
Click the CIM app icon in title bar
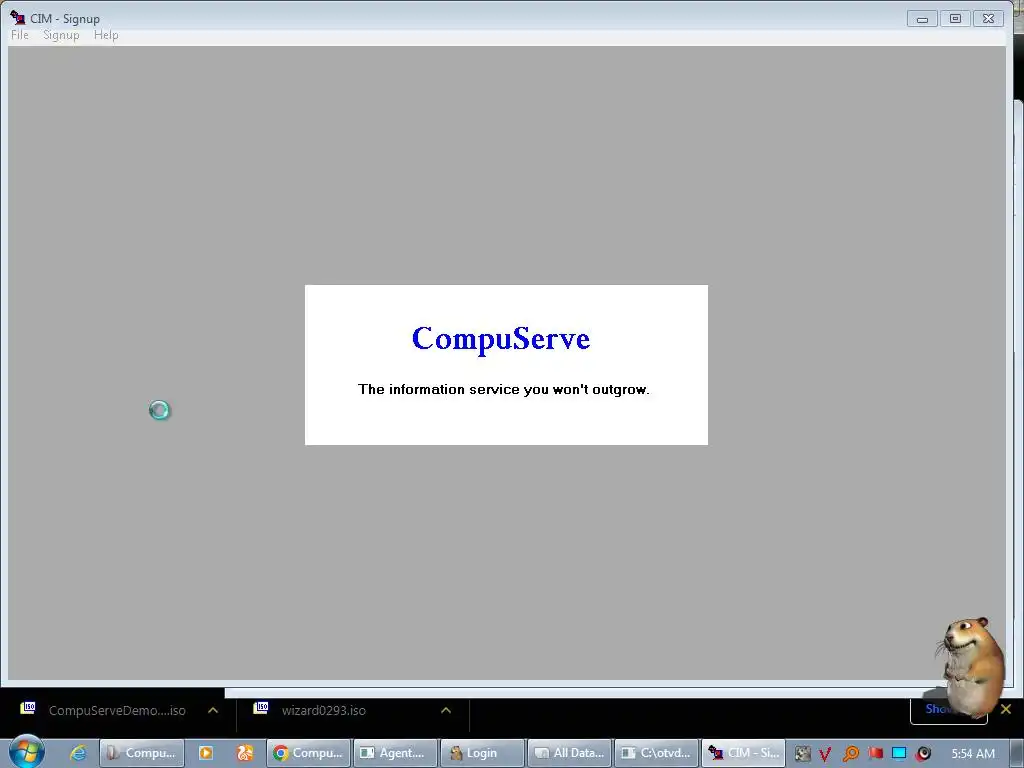pyautogui.click(x=17, y=18)
